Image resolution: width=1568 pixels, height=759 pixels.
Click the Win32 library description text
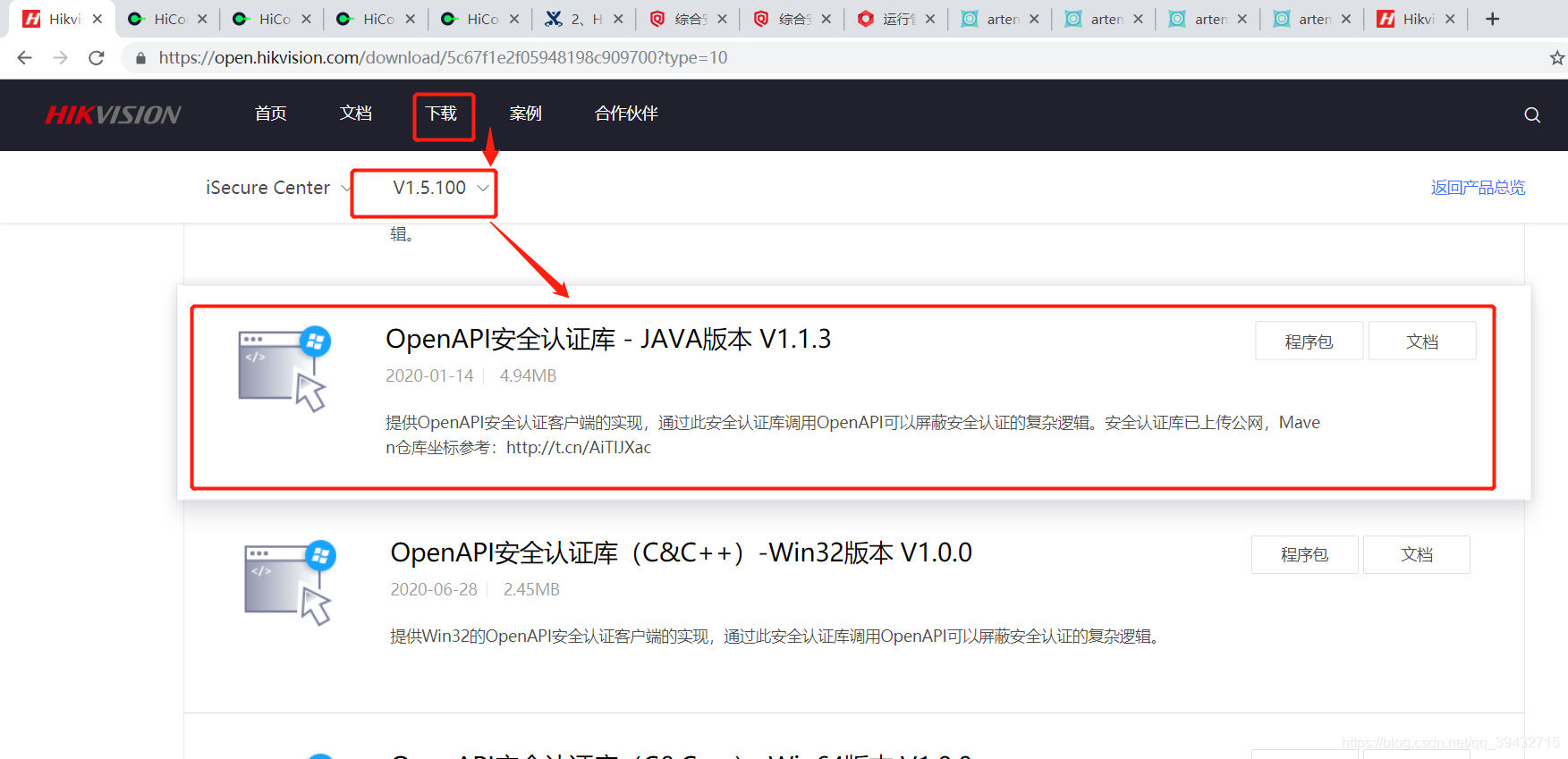(x=776, y=637)
